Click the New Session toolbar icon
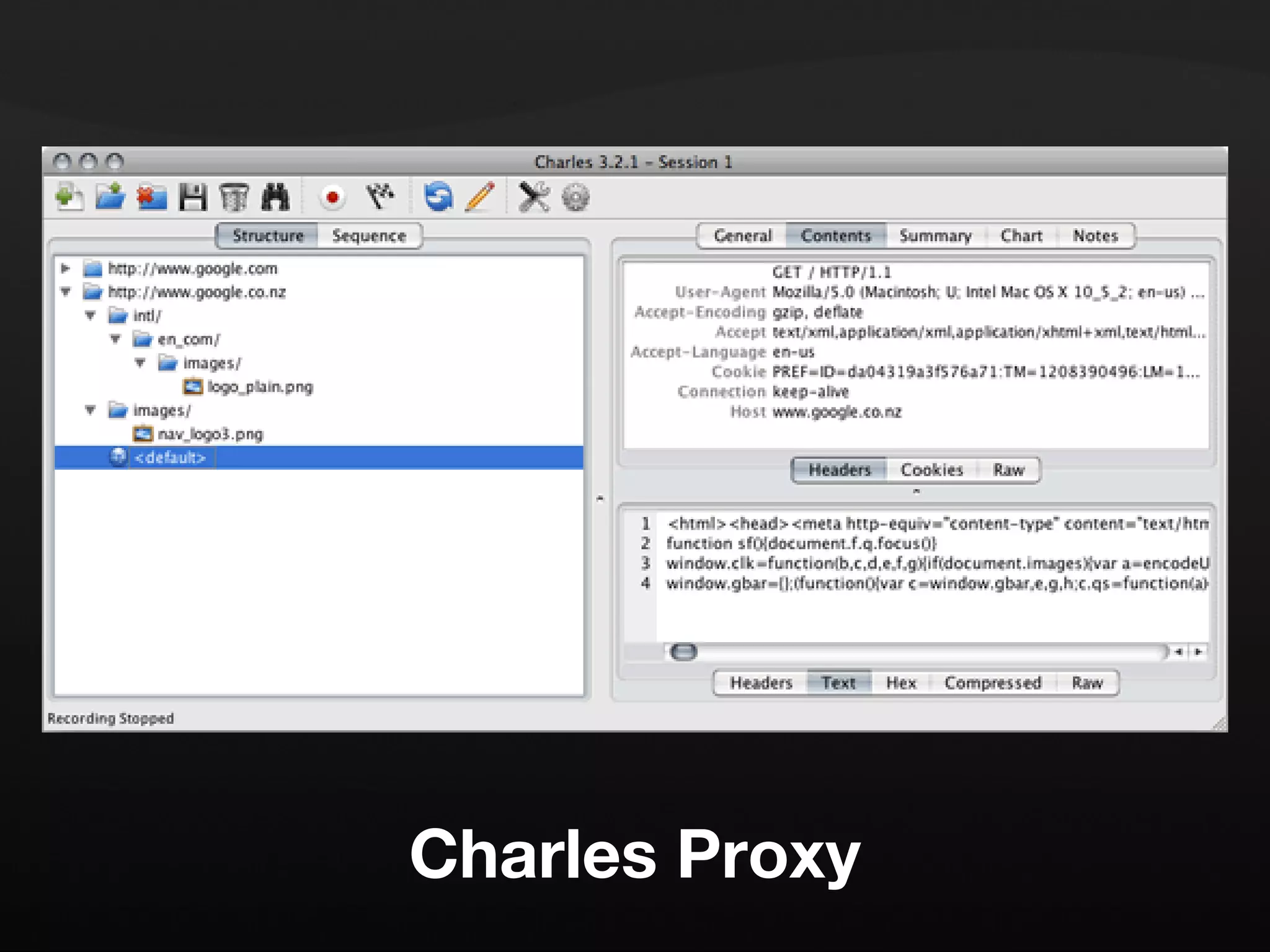The width and height of the screenshot is (1270, 952). click(69, 198)
